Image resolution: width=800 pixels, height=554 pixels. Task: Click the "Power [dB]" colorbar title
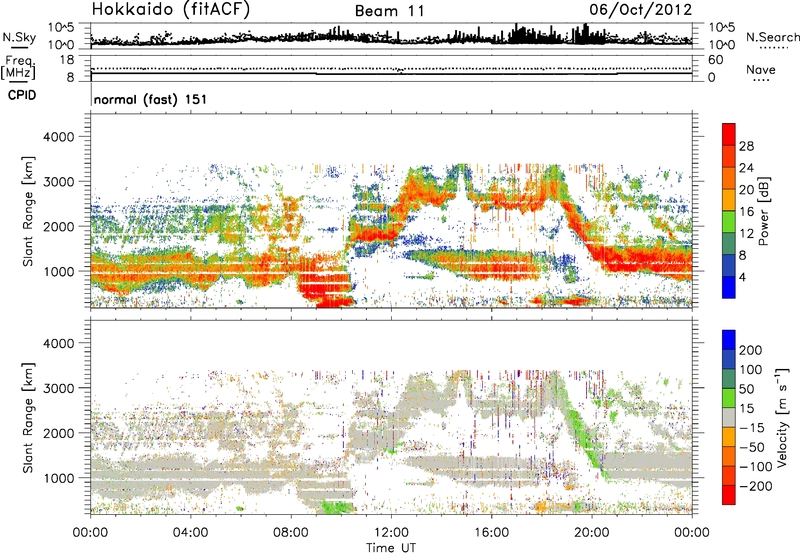(764, 211)
